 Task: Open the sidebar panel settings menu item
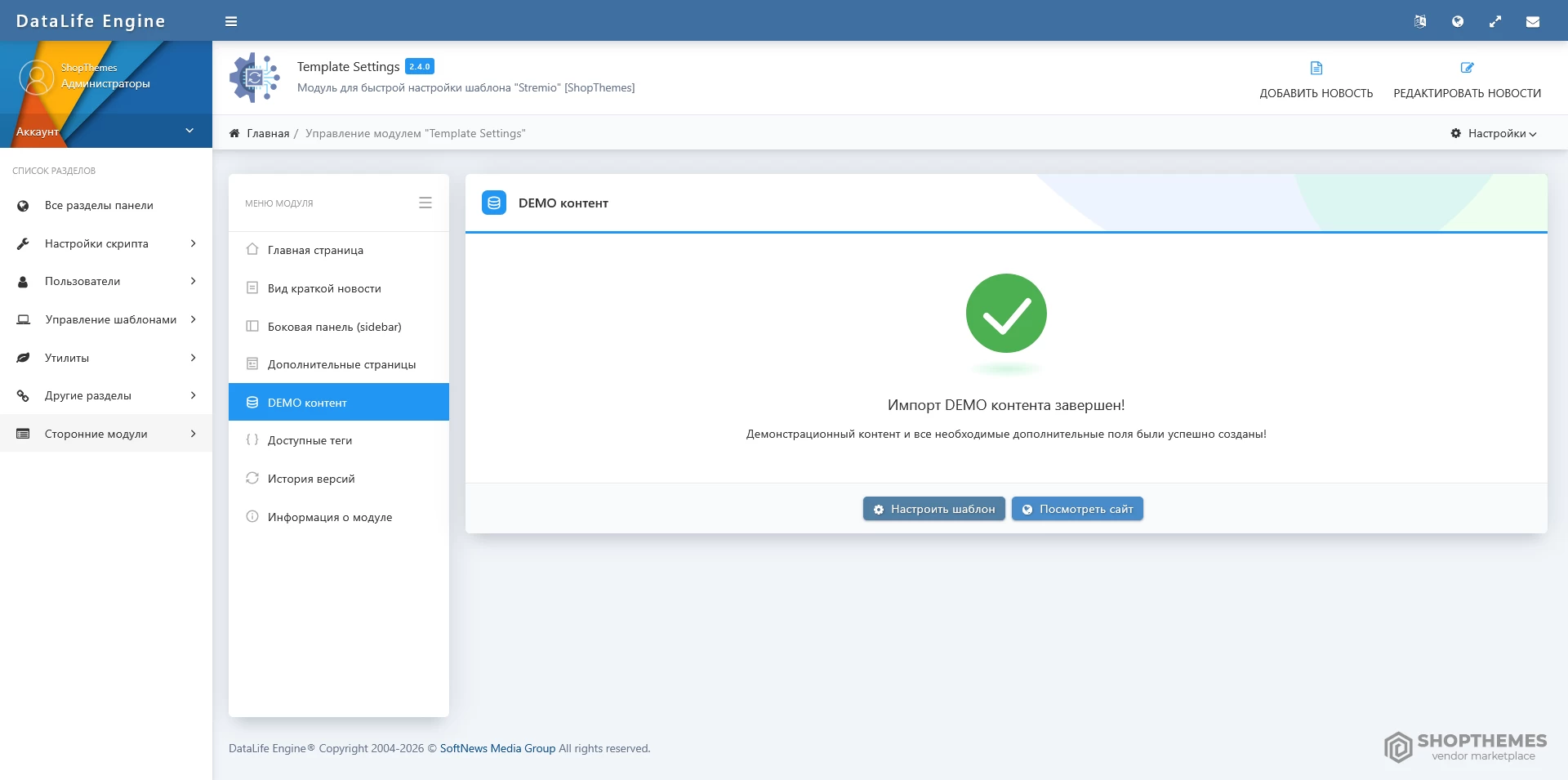coord(334,327)
